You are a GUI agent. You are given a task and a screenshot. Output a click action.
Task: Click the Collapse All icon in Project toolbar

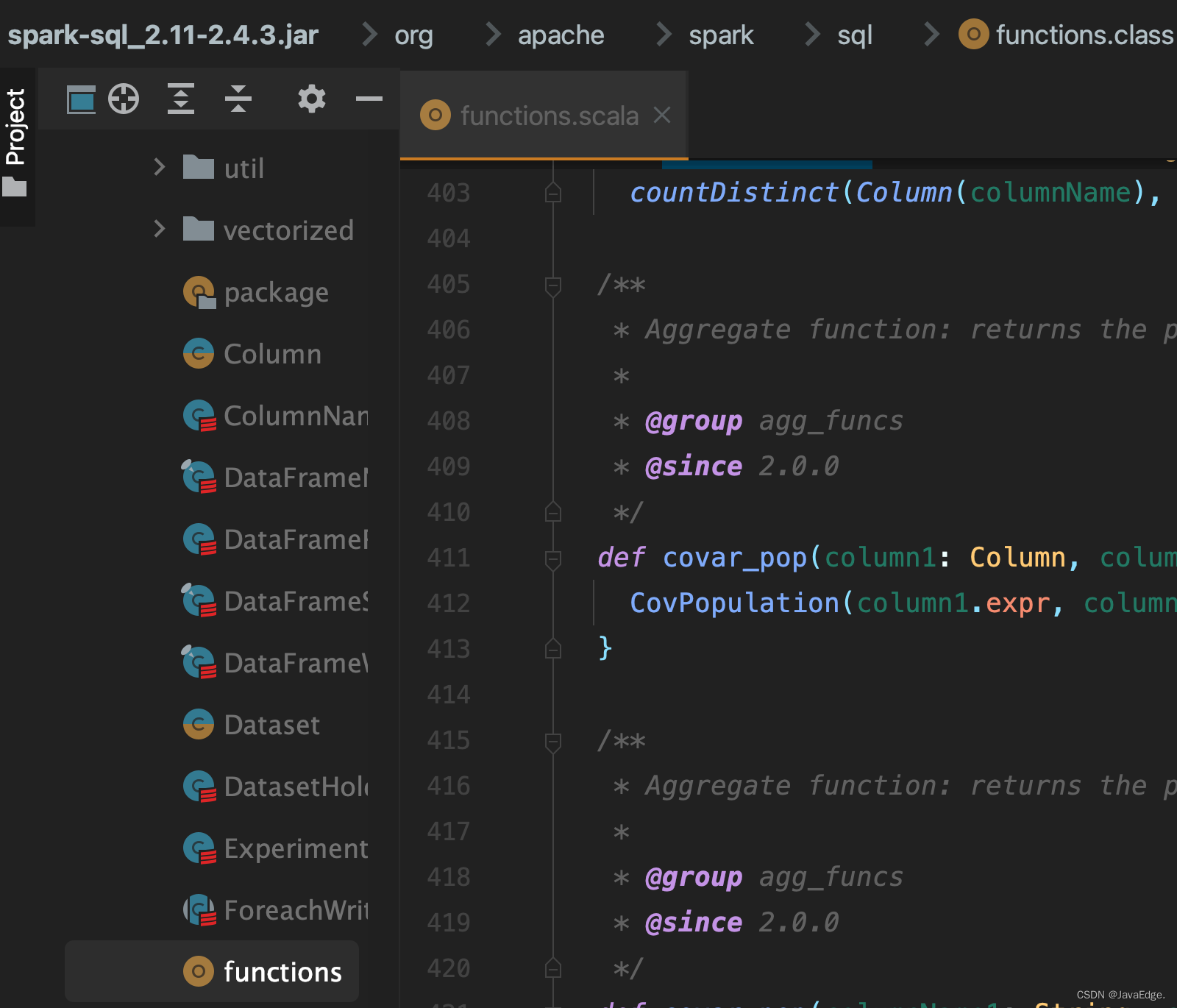click(x=238, y=98)
